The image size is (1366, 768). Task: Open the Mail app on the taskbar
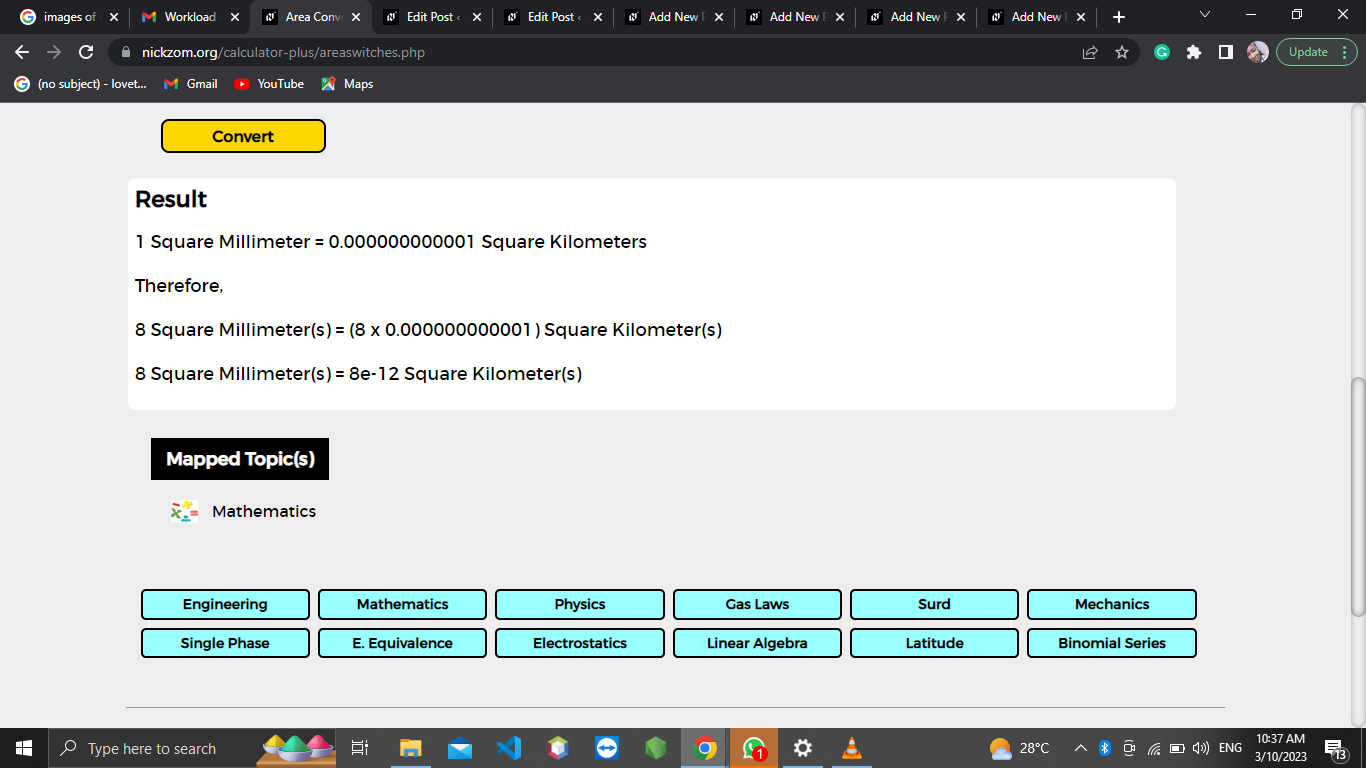pos(460,748)
